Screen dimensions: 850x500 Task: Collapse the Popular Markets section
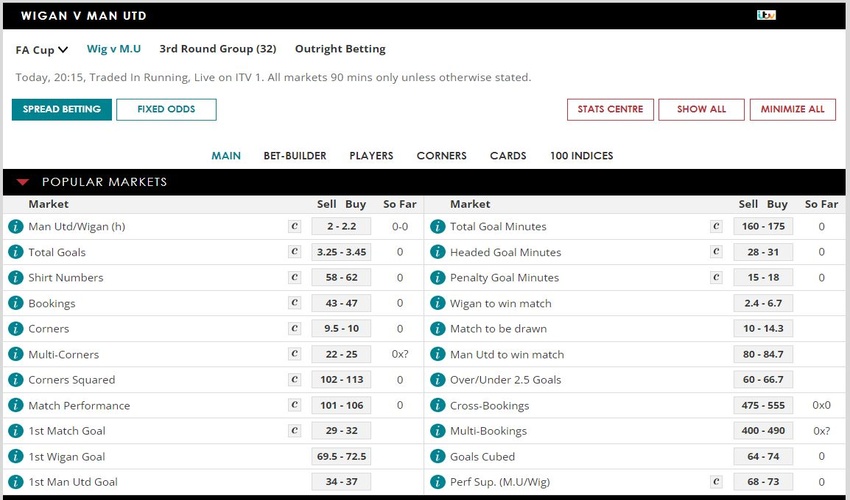(22, 182)
